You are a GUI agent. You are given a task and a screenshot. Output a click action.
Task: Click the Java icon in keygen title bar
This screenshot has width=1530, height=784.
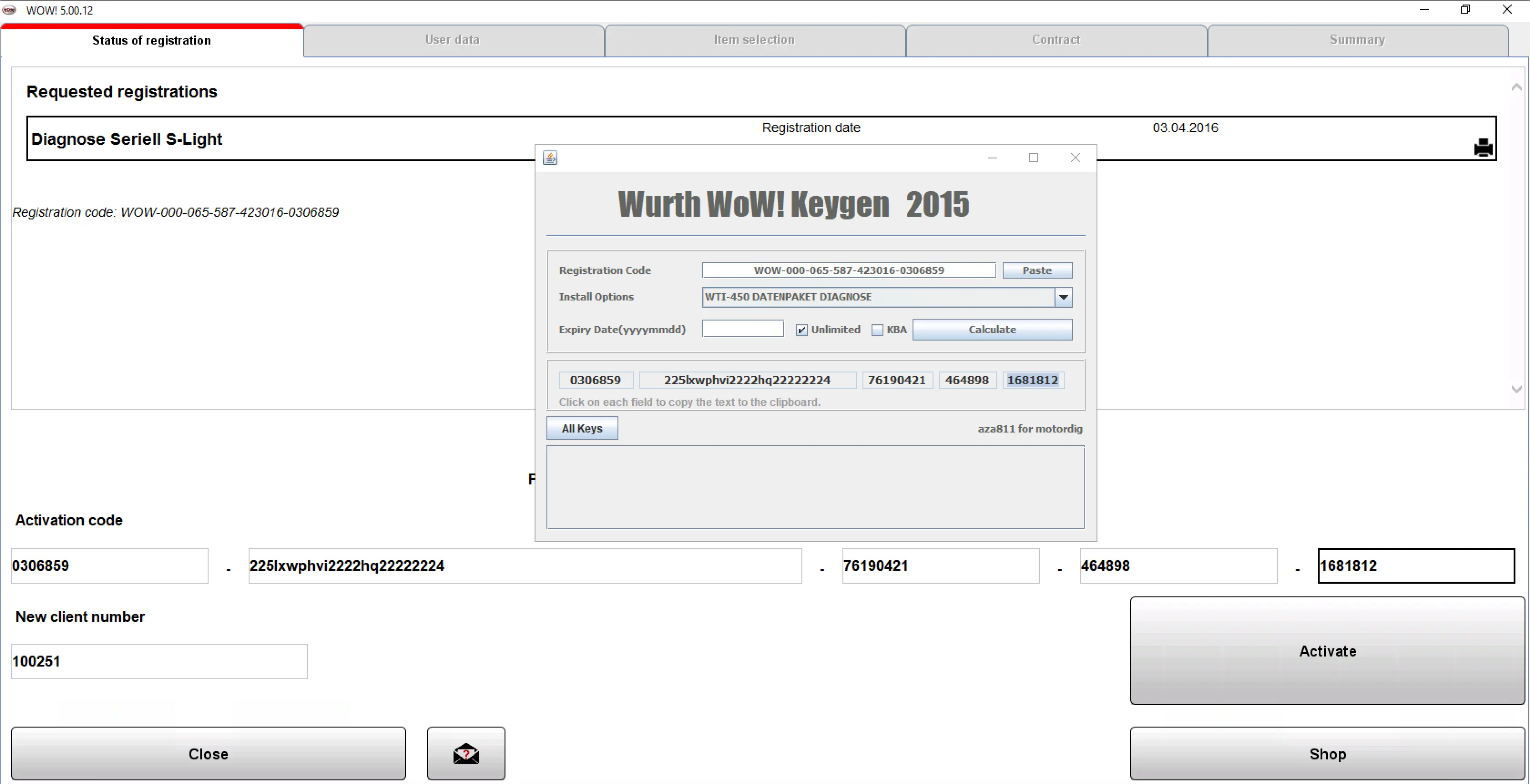click(550, 158)
